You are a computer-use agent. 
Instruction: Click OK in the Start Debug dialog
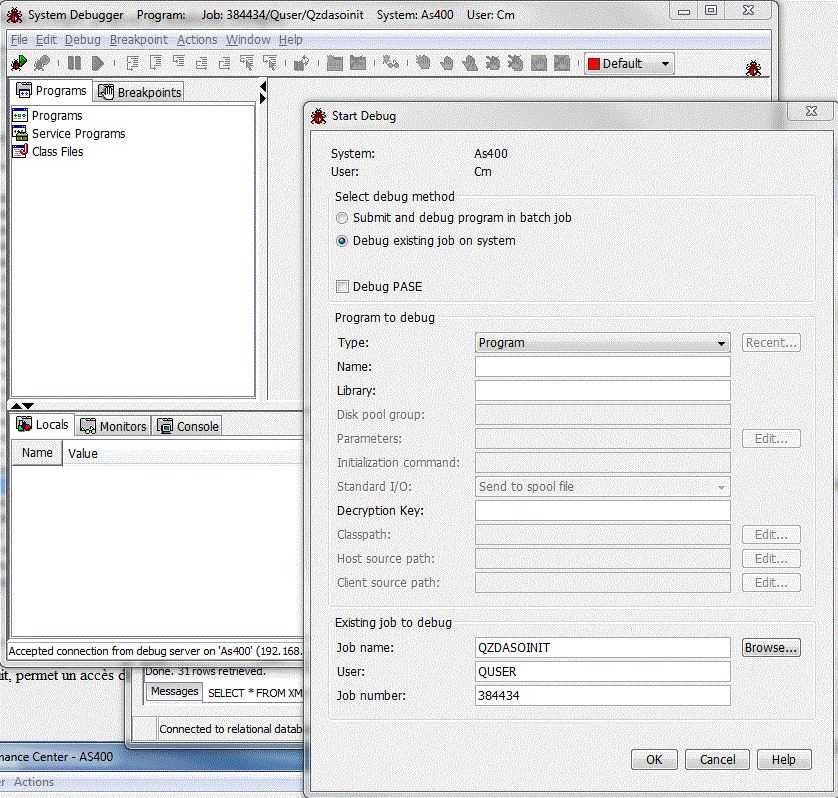[653, 759]
